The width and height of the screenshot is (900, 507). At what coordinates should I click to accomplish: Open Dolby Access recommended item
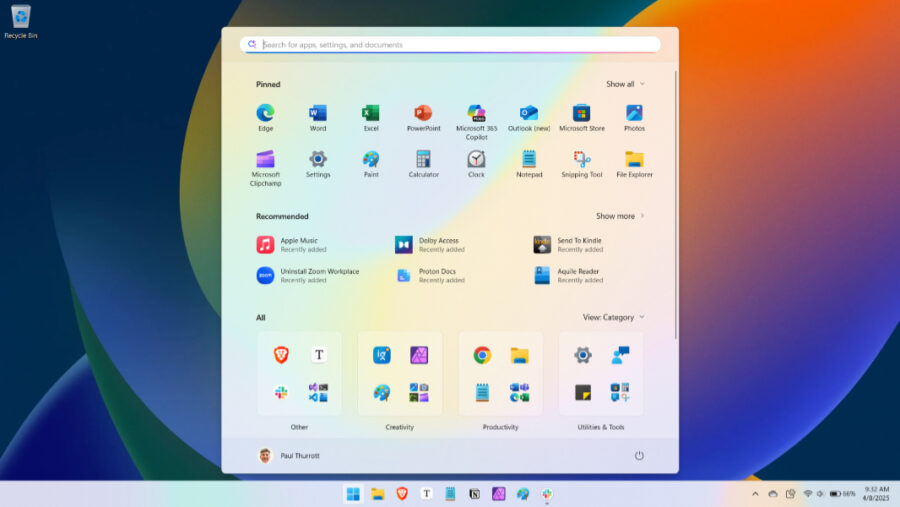point(430,245)
